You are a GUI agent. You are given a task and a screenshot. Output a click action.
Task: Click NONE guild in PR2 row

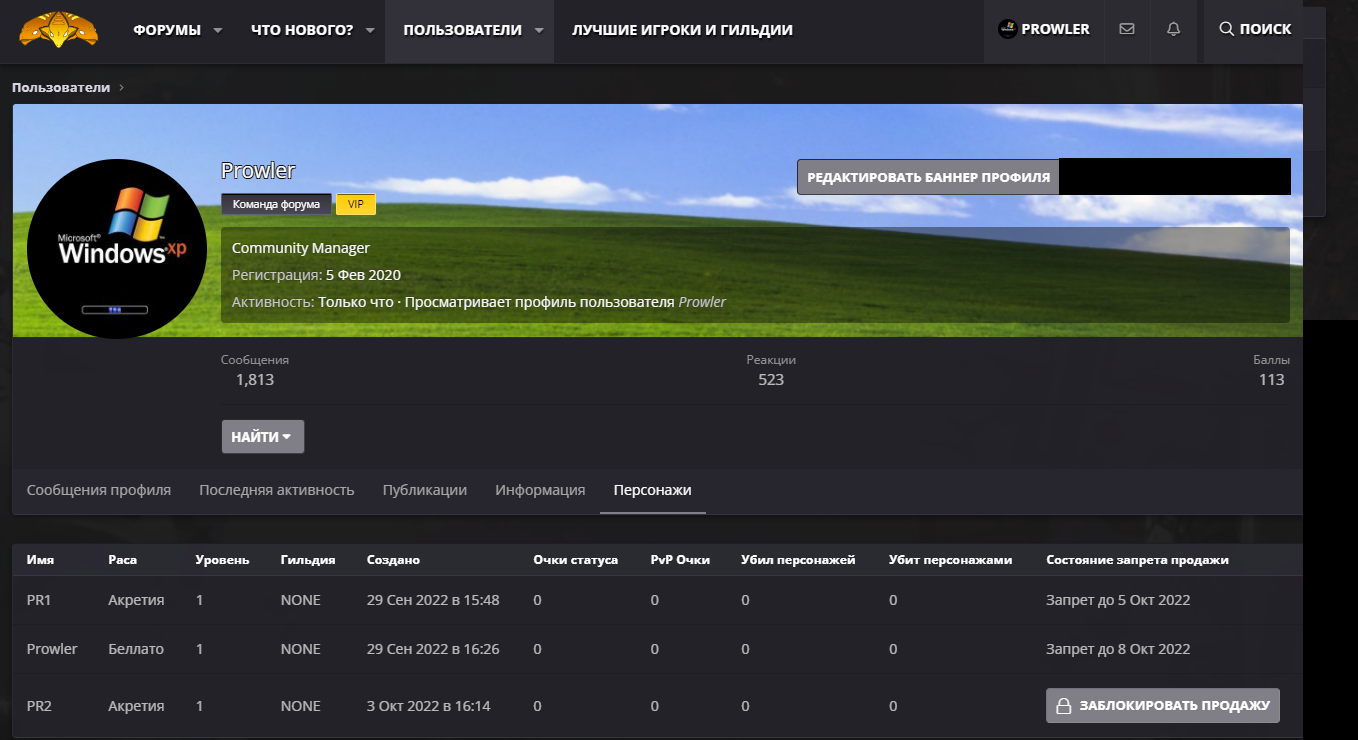(301, 706)
